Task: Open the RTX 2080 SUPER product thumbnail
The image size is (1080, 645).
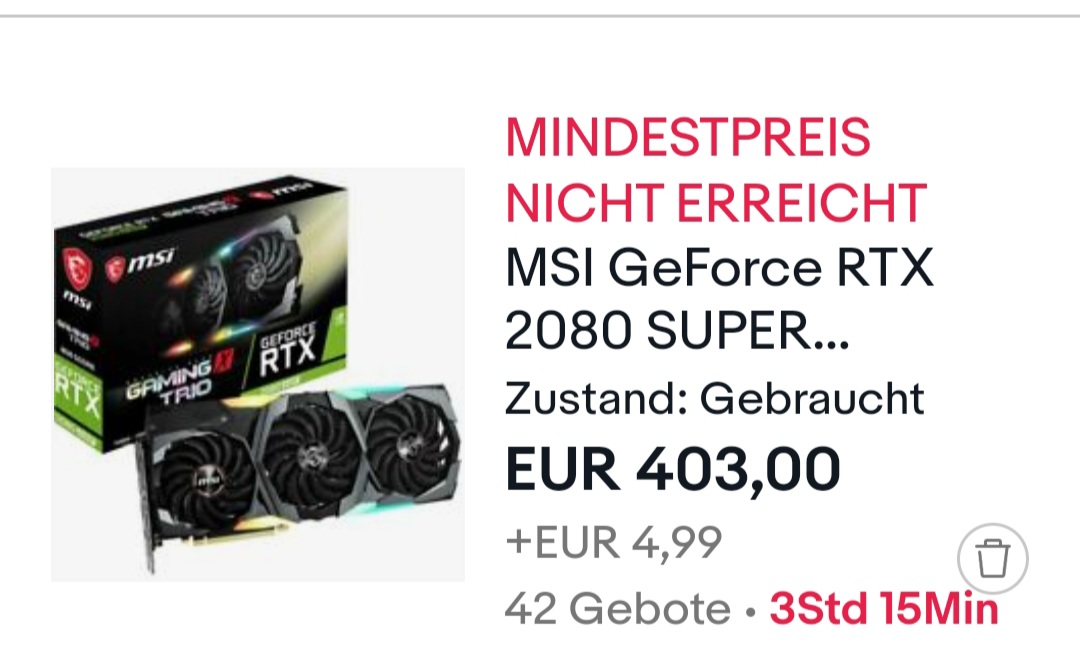Action: 258,374
